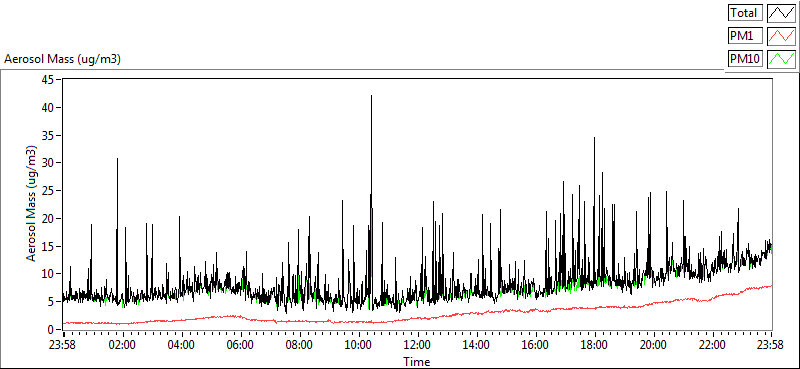Click the tallest spike peak near 10:00
Viewport: 800px width, 369px height.
(x=371, y=96)
